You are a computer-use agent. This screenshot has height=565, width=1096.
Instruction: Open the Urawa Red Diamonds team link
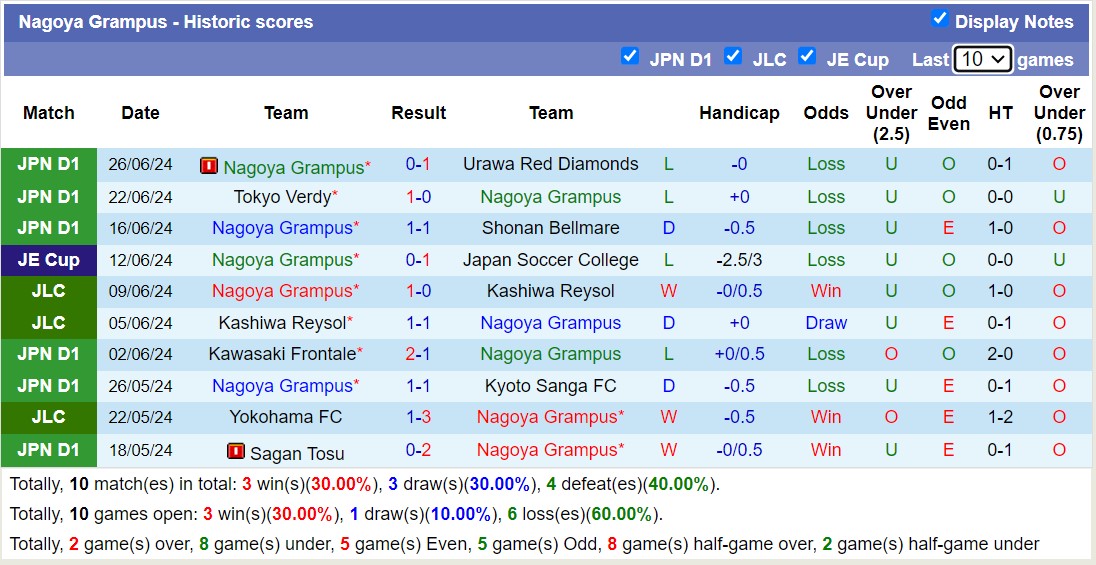click(x=550, y=164)
